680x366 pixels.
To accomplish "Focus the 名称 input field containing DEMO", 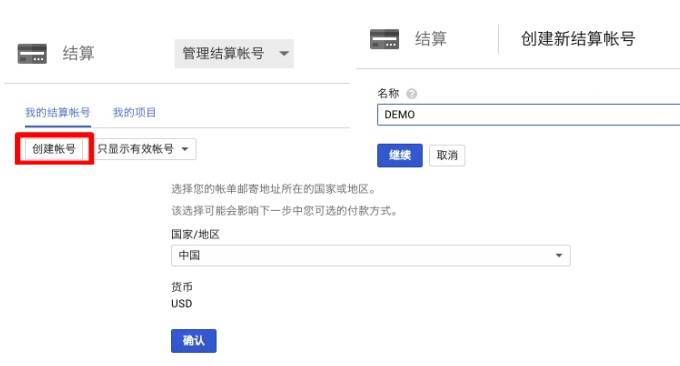I will (529, 114).
